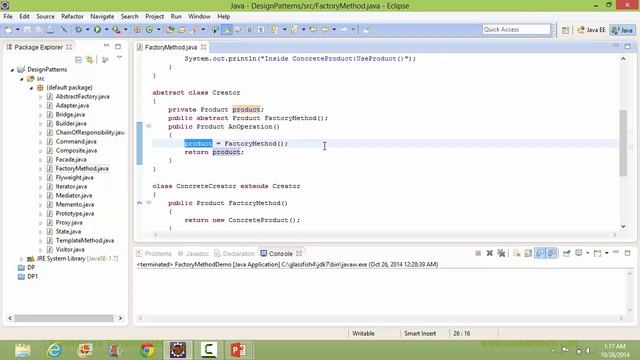Clear the Console output
This screenshot has height=360, width=640.
516,253
